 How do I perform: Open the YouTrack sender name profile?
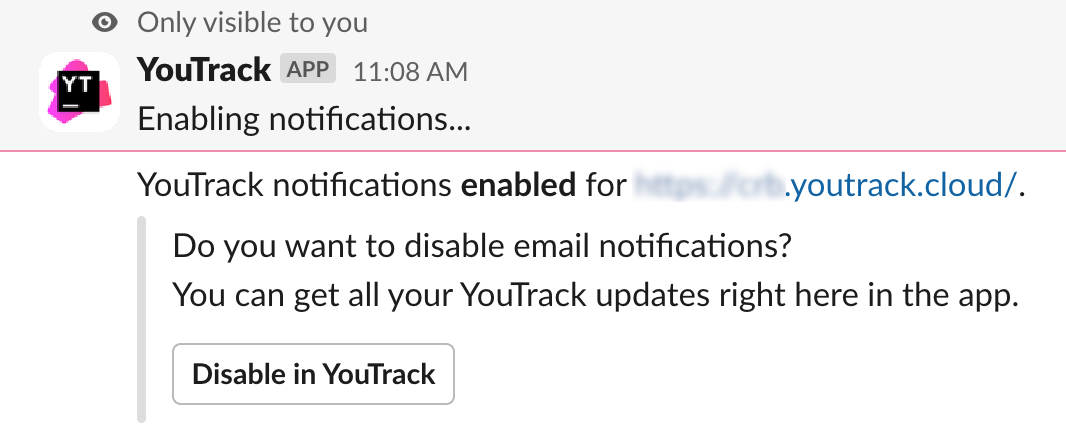tap(204, 70)
